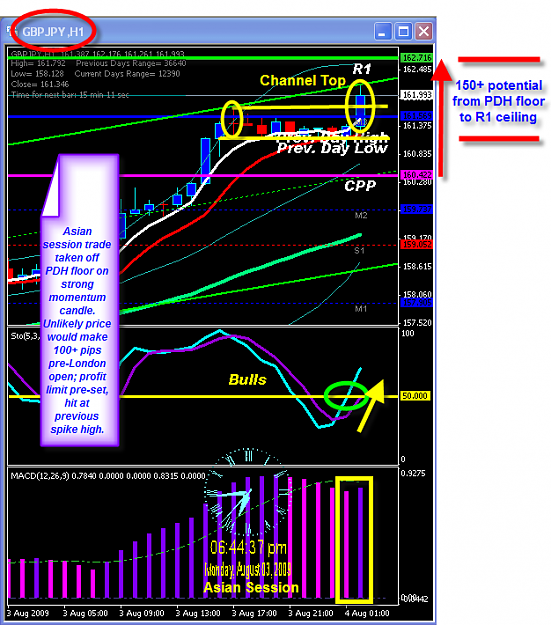Click the '3 Aug 05:00' time axis label
The image size is (551, 625).
coord(85,613)
